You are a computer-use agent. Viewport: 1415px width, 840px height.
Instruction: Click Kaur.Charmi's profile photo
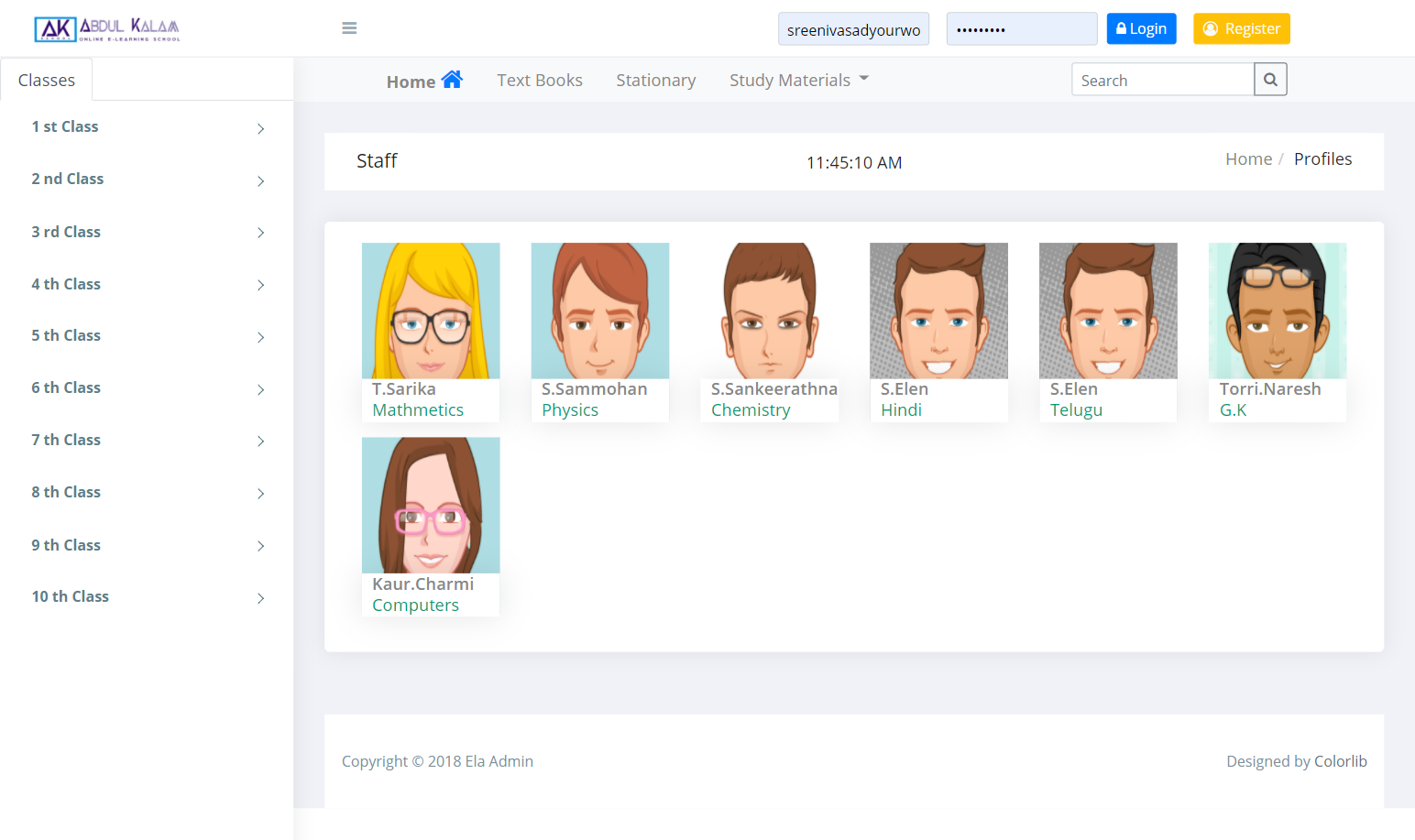click(x=431, y=505)
